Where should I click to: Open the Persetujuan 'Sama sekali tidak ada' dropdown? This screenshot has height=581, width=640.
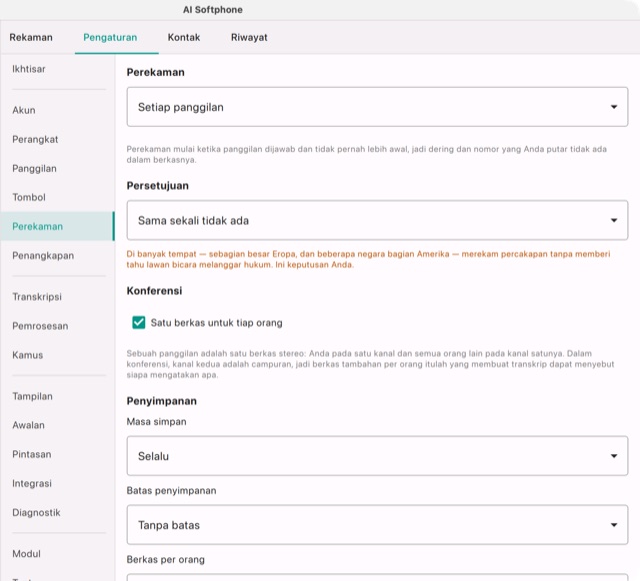coord(377,220)
